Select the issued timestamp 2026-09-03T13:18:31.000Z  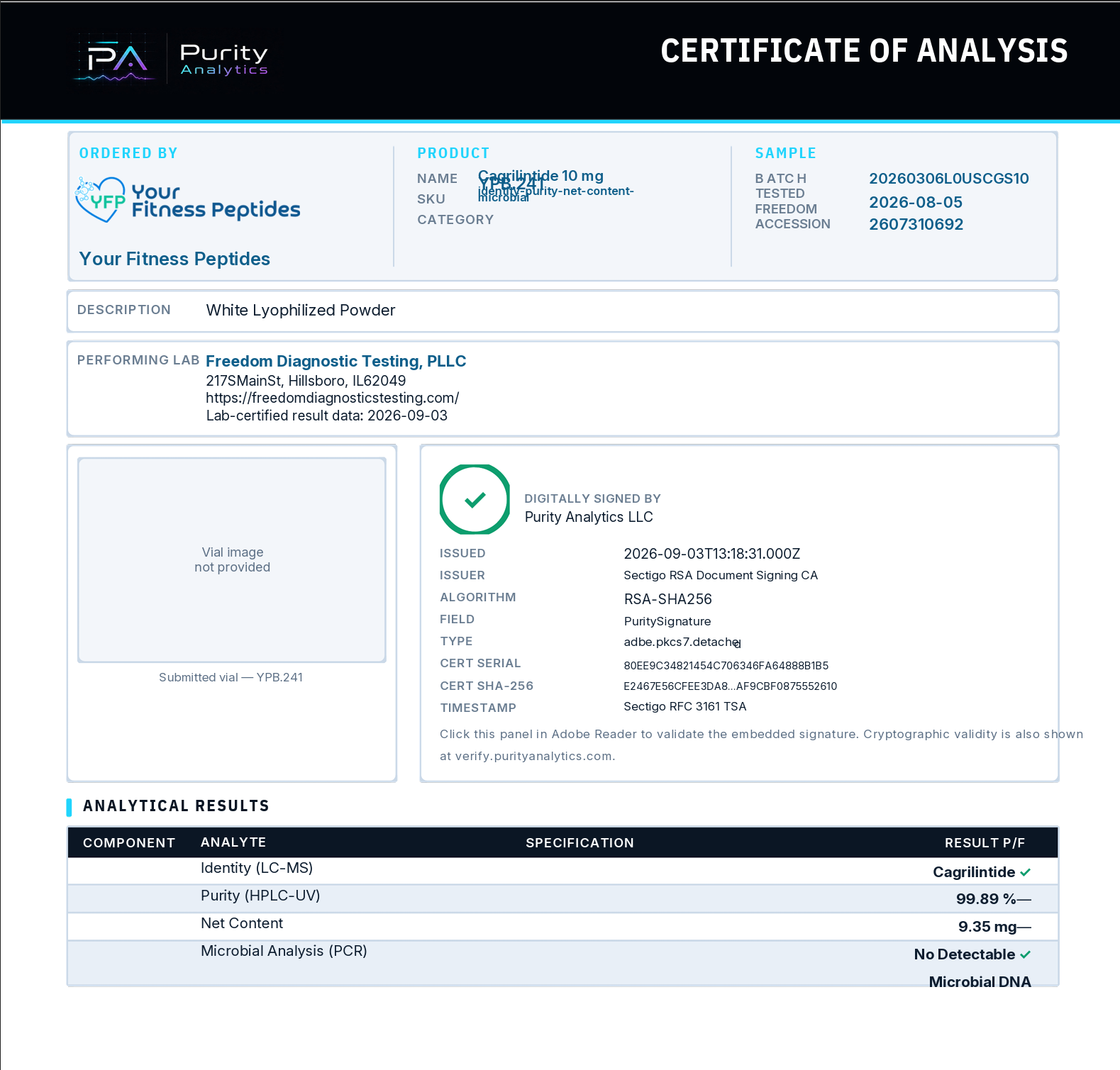[712, 554]
